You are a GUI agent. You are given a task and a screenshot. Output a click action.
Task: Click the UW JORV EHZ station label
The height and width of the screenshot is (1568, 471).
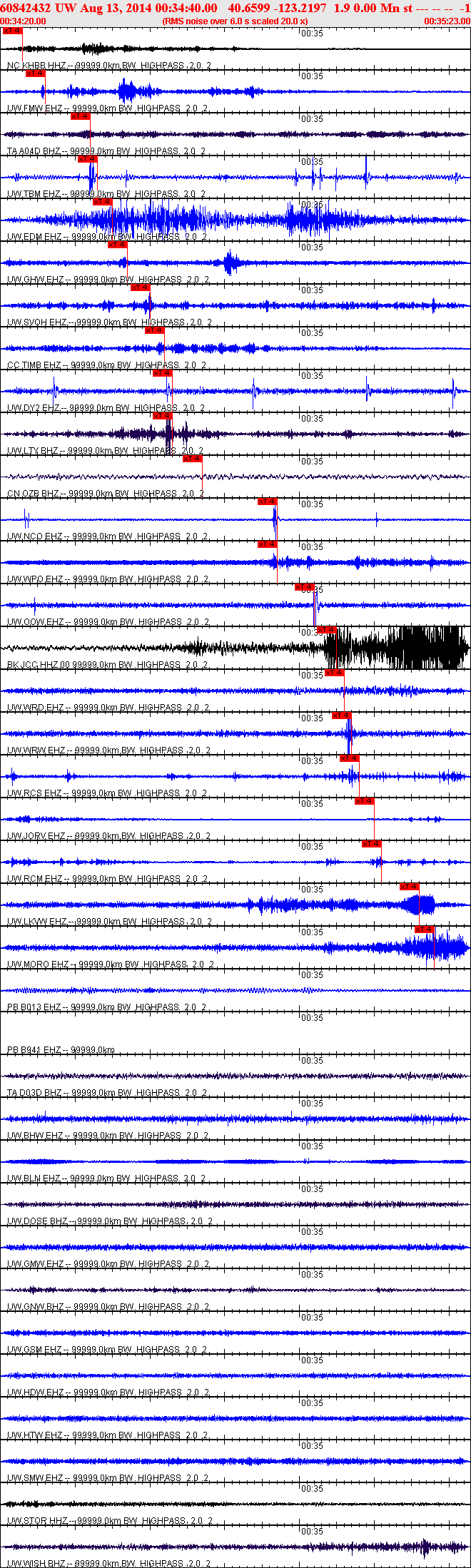[109, 836]
